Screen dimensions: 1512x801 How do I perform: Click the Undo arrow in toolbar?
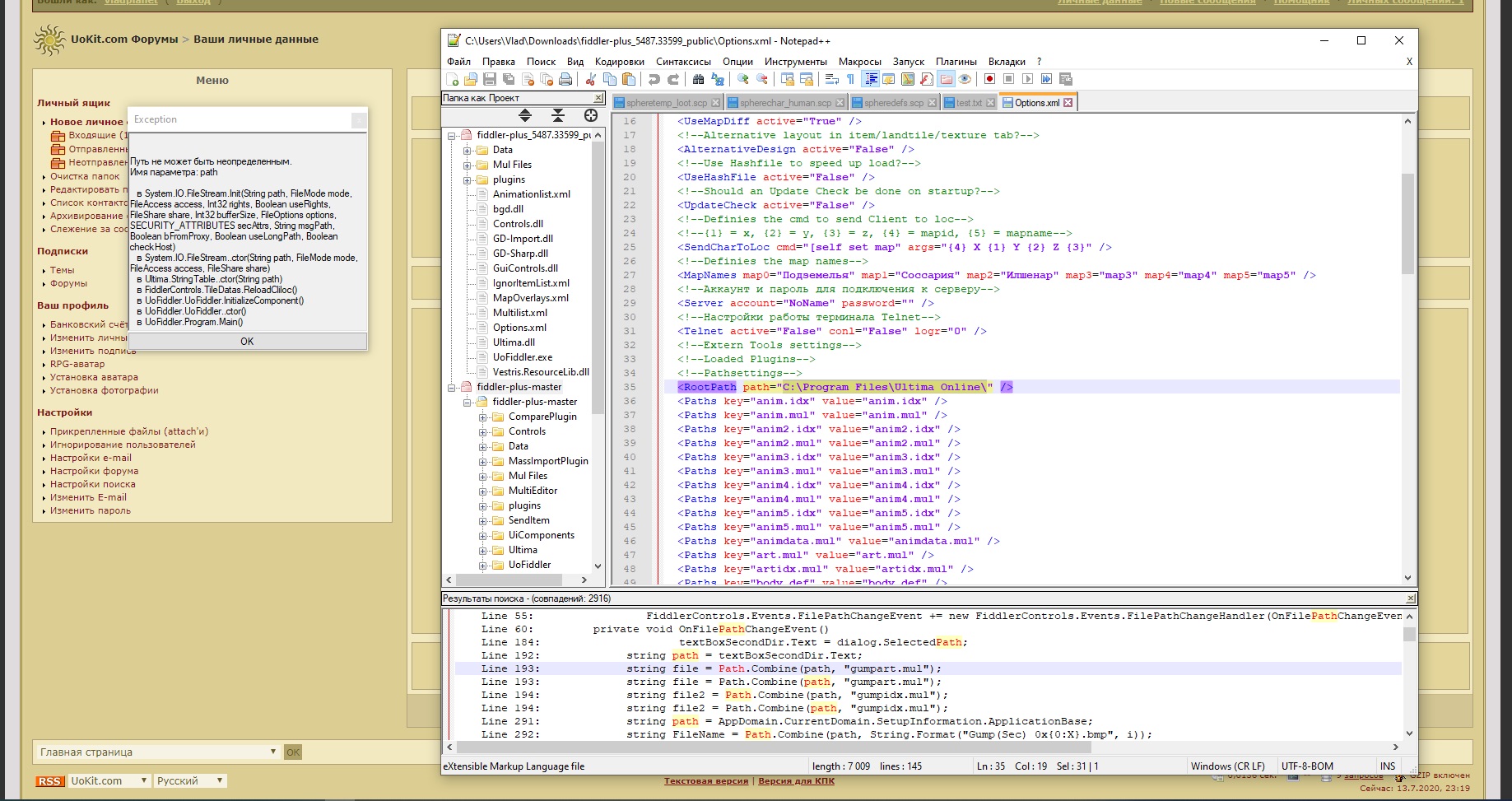pos(654,79)
